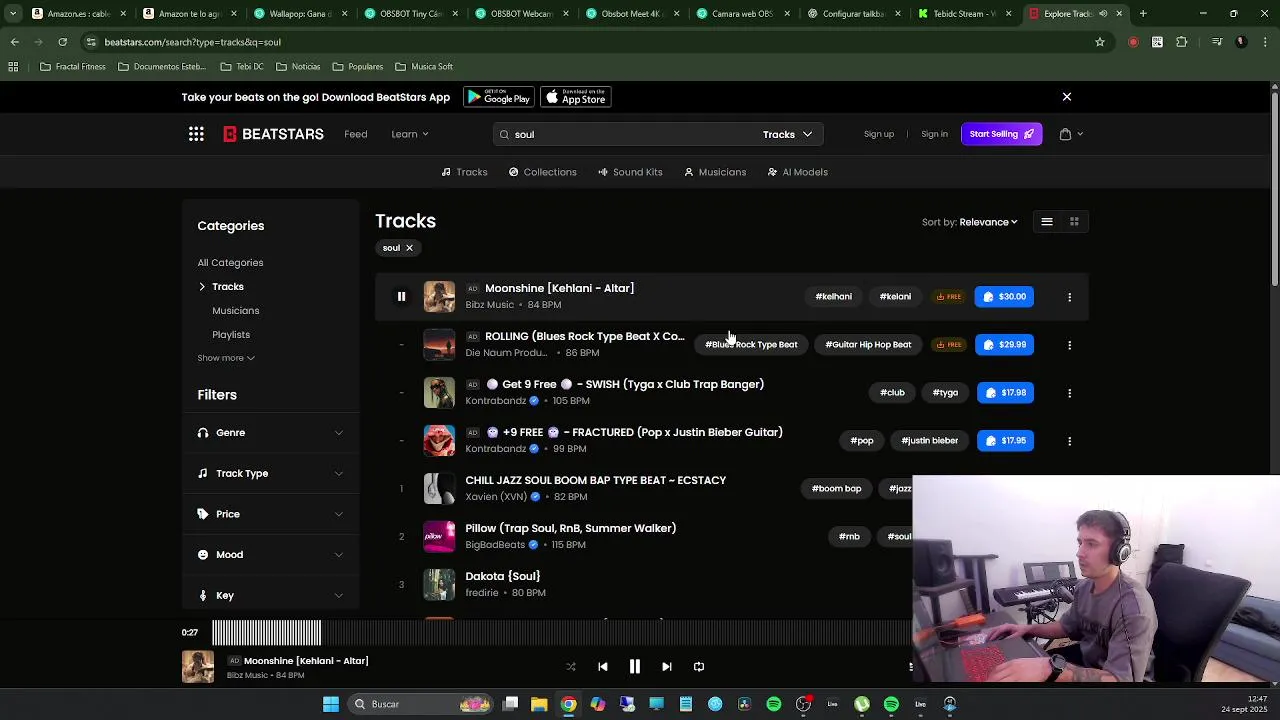Pause playback in the bottom player
This screenshot has width=1280, height=720.
coord(634,667)
